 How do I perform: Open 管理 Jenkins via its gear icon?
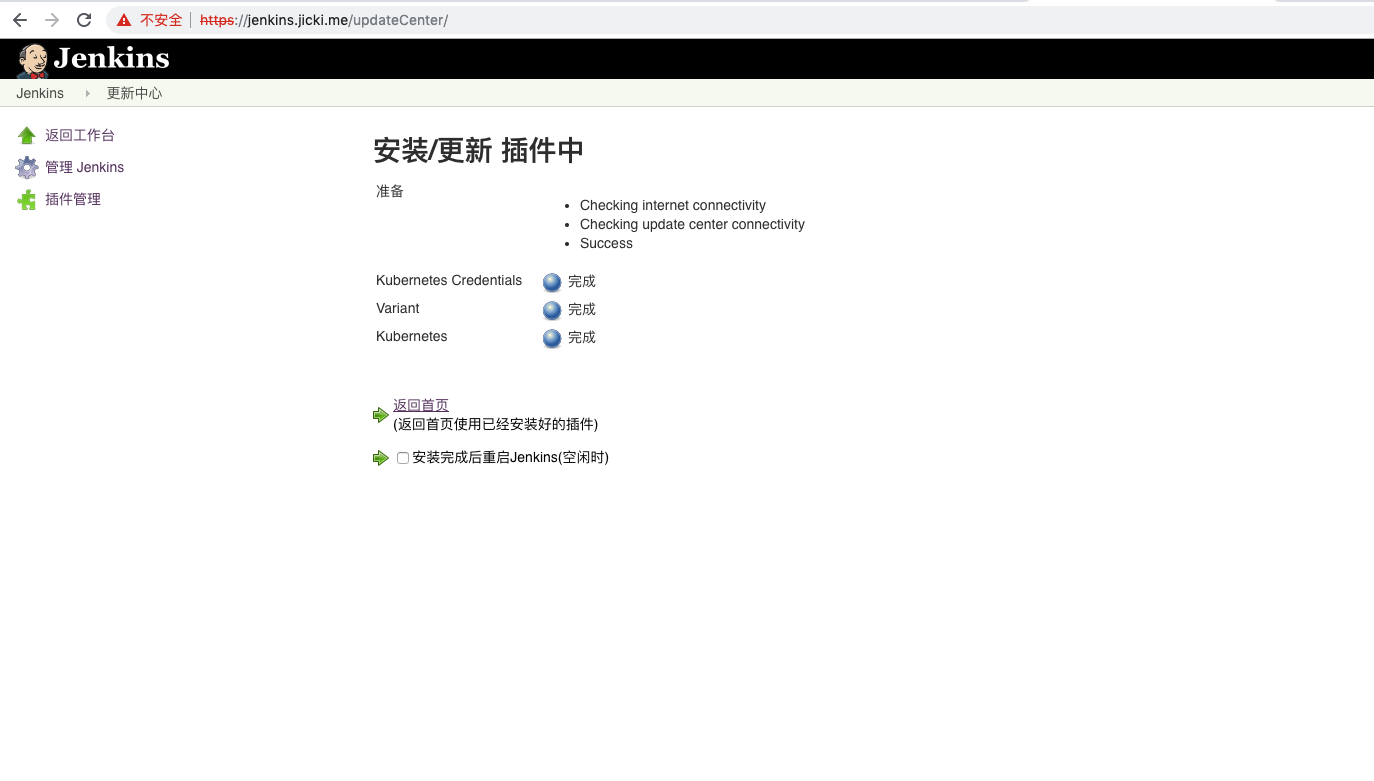coord(26,166)
